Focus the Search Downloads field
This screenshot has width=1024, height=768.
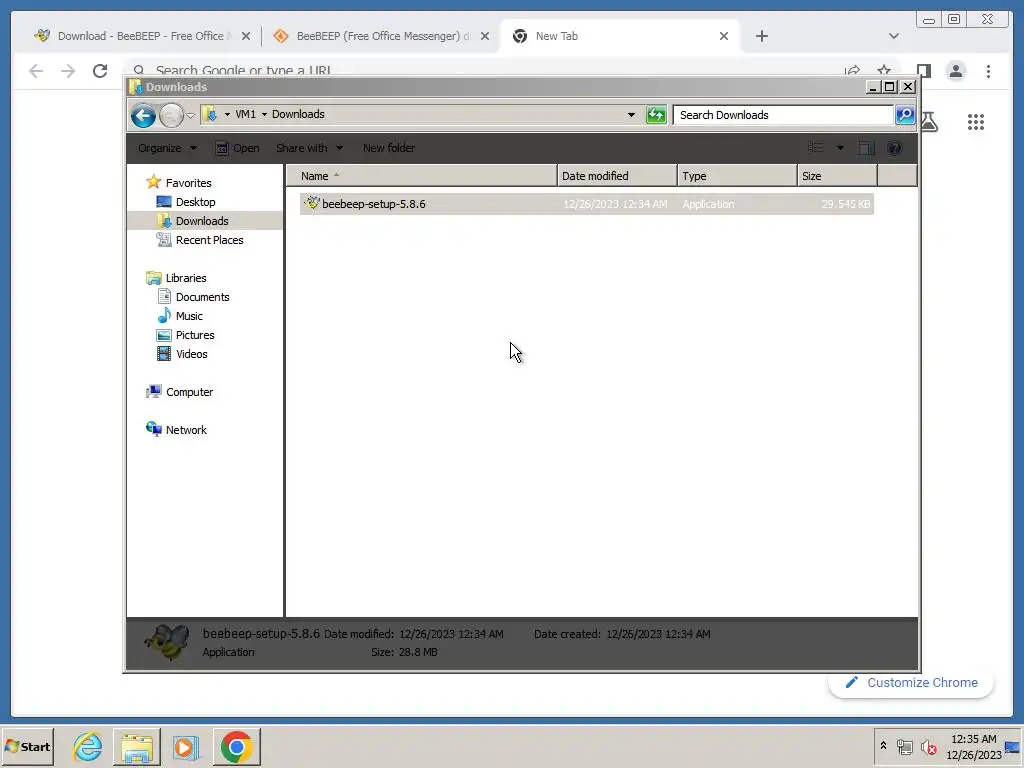[x=784, y=115]
